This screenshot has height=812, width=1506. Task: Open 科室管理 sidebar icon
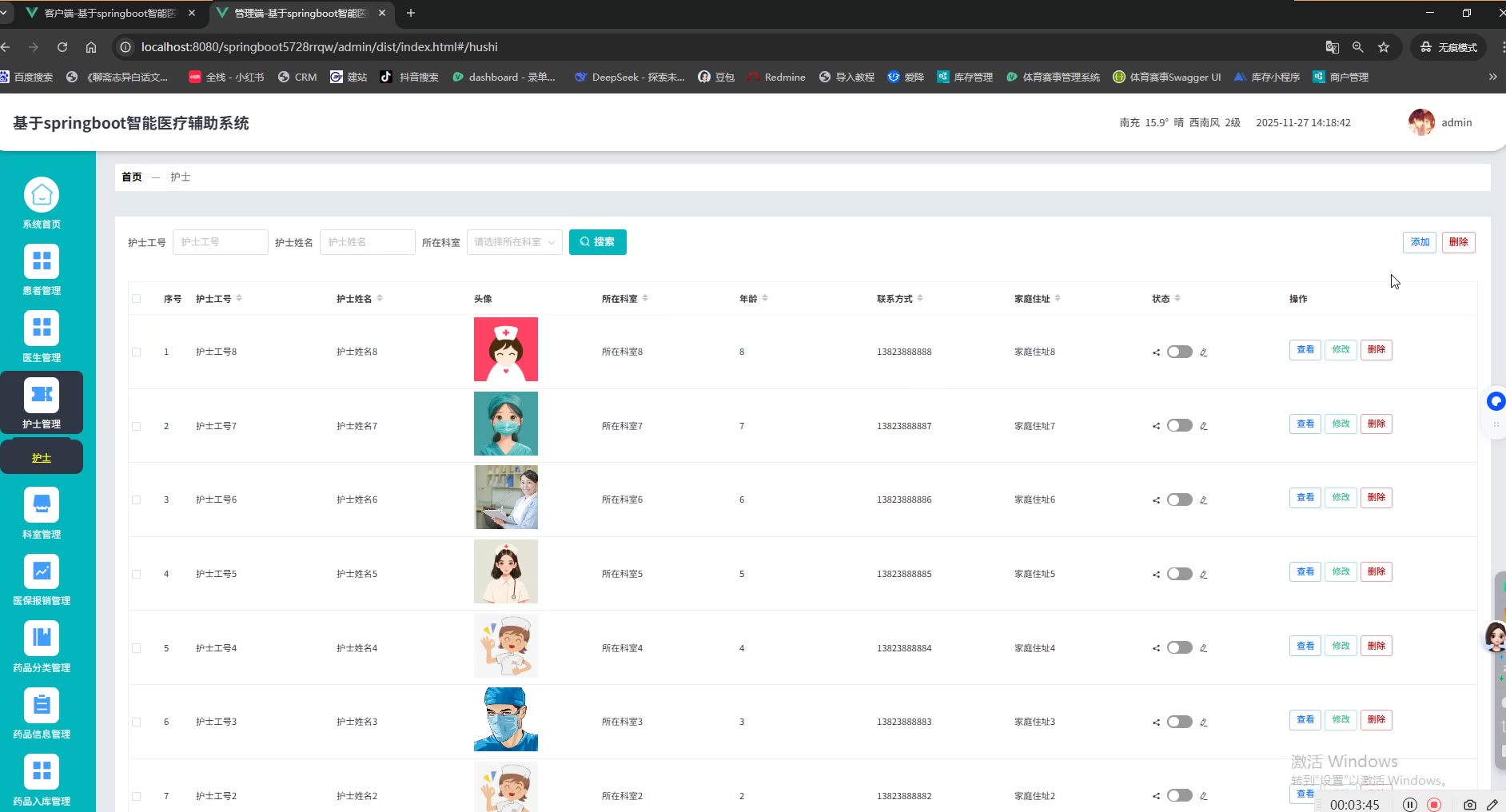point(42,505)
